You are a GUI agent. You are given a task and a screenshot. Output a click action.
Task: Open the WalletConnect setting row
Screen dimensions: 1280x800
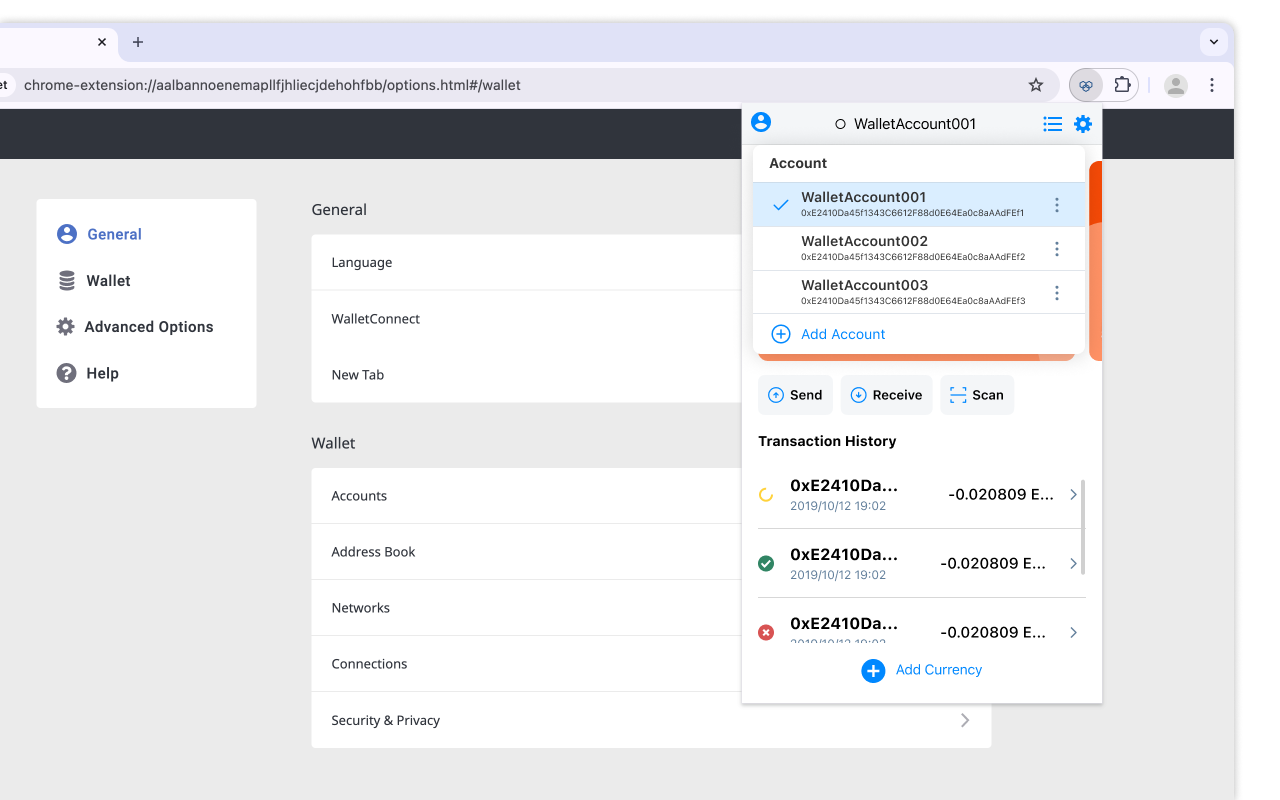coord(527,319)
